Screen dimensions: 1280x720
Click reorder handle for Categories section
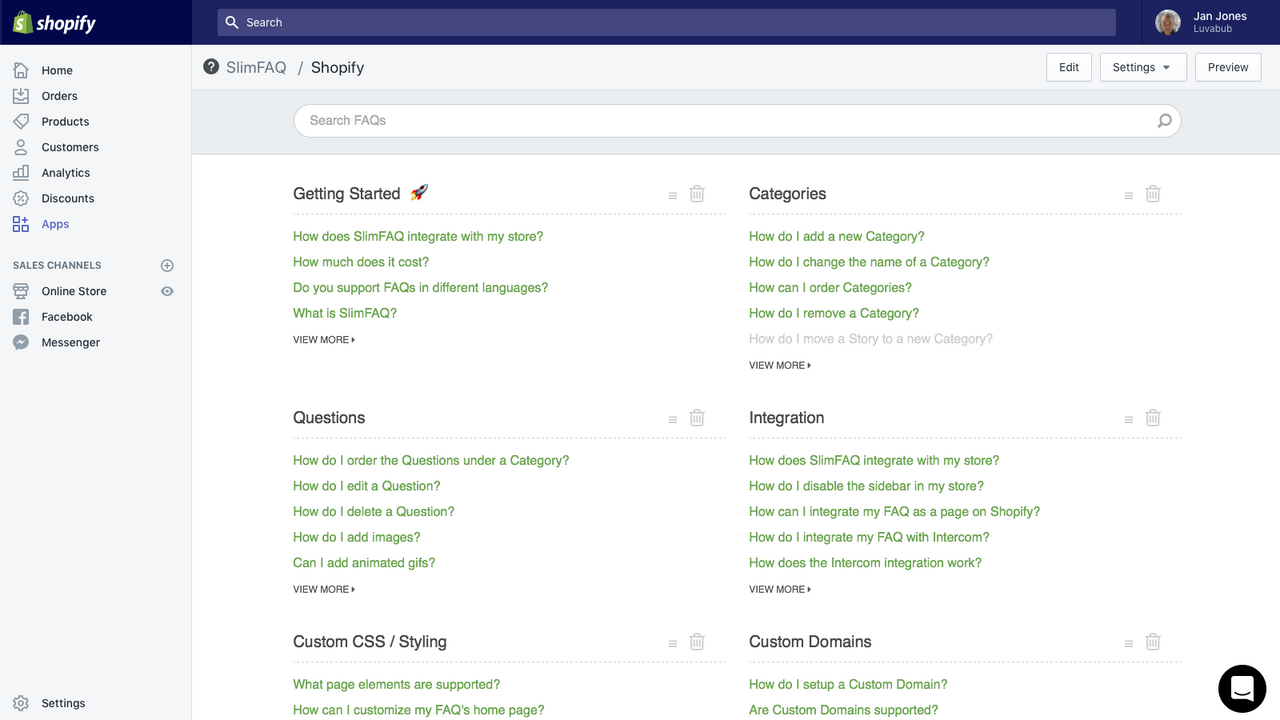click(x=1129, y=196)
